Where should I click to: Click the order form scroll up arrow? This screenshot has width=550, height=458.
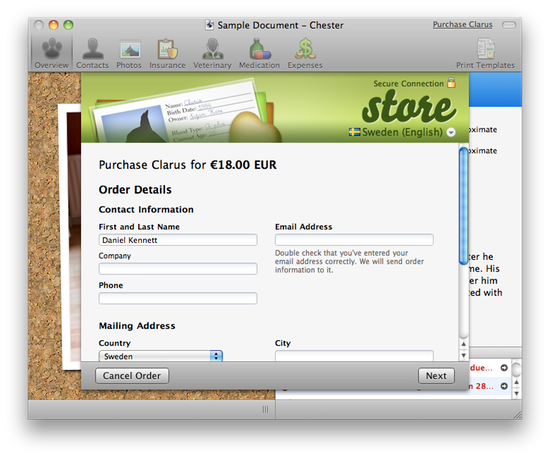point(464,344)
